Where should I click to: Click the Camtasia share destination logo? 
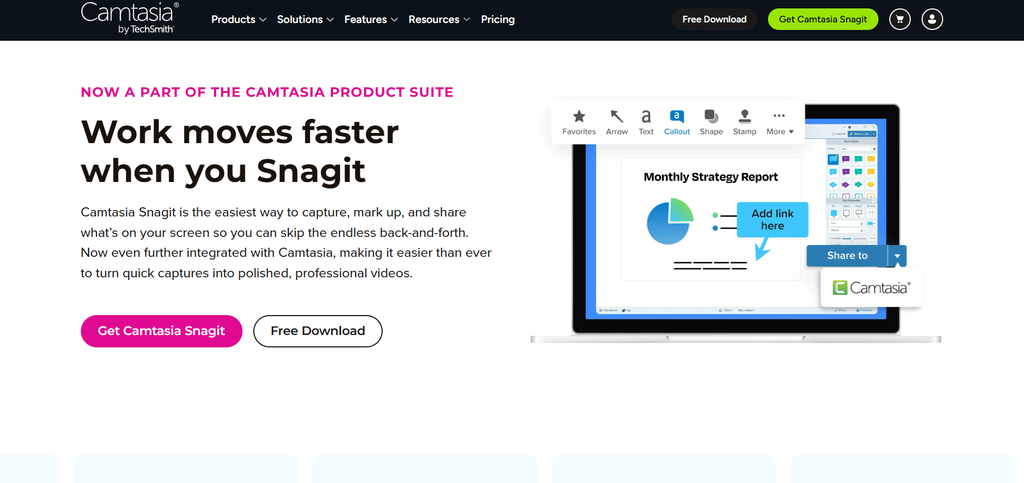pyautogui.click(x=871, y=287)
